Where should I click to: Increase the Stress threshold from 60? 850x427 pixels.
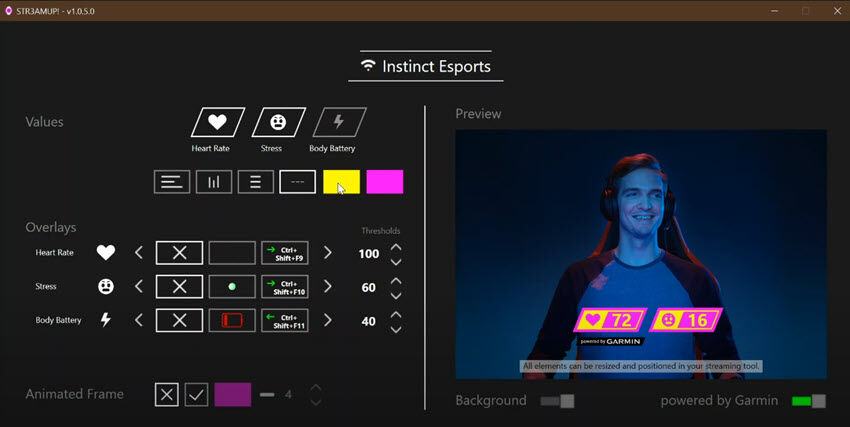[x=396, y=280]
